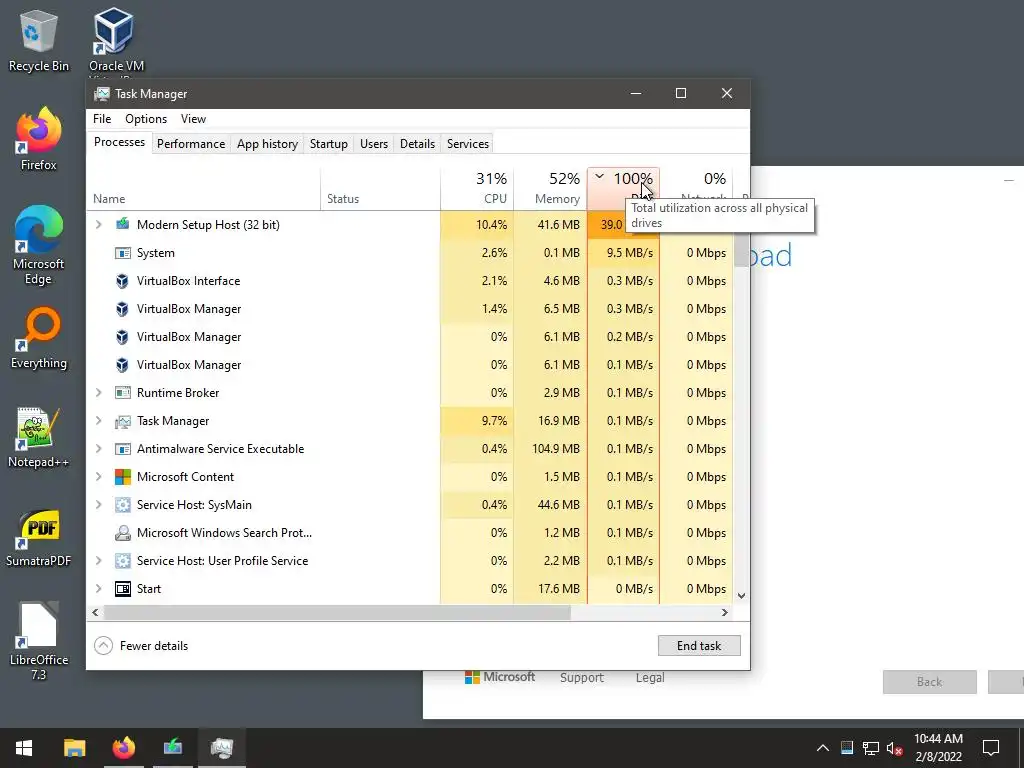Click the Service Host: SysMain gear icon

tap(122, 505)
